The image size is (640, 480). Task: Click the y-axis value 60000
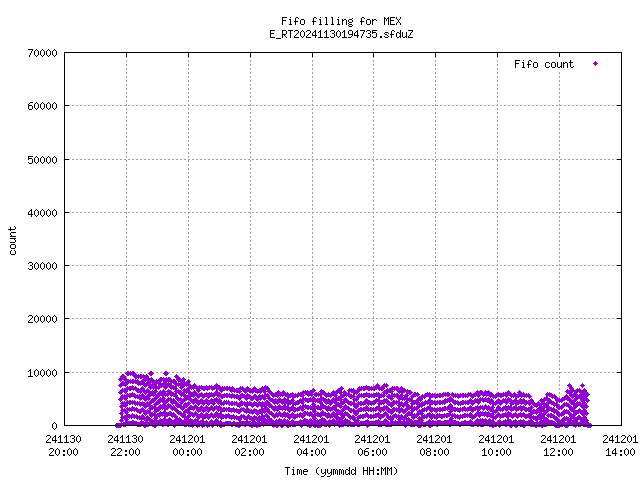pos(42,106)
